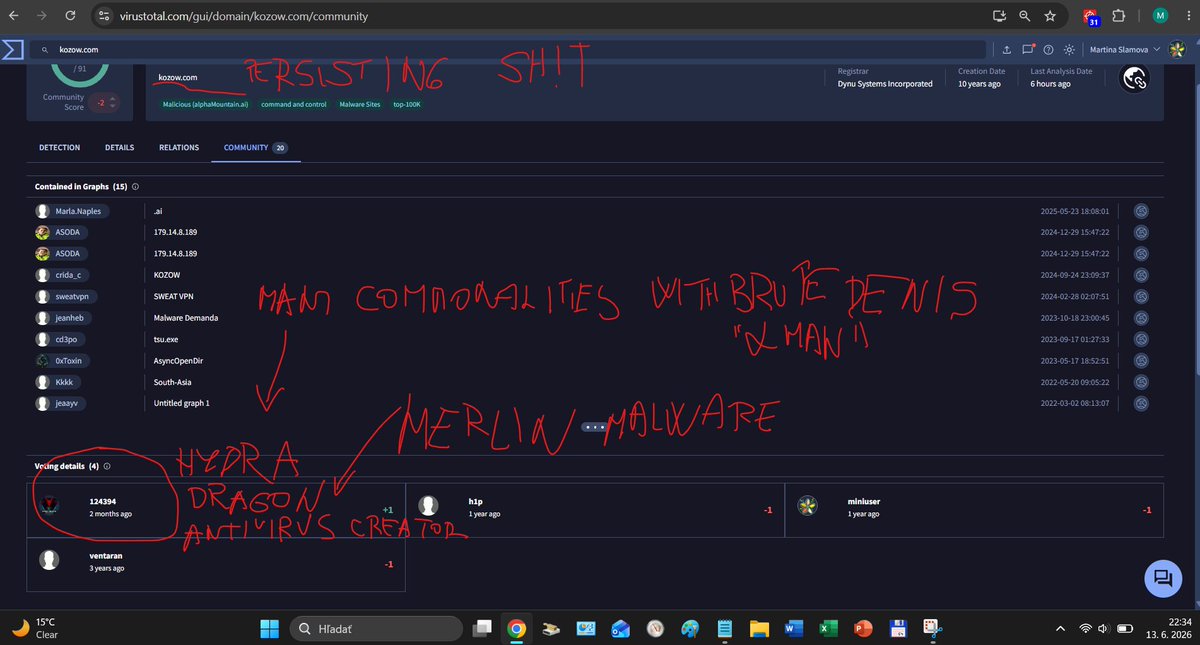The width and height of the screenshot is (1200, 645).
Task: Open the notifications comment icon
Action: [1028, 50]
